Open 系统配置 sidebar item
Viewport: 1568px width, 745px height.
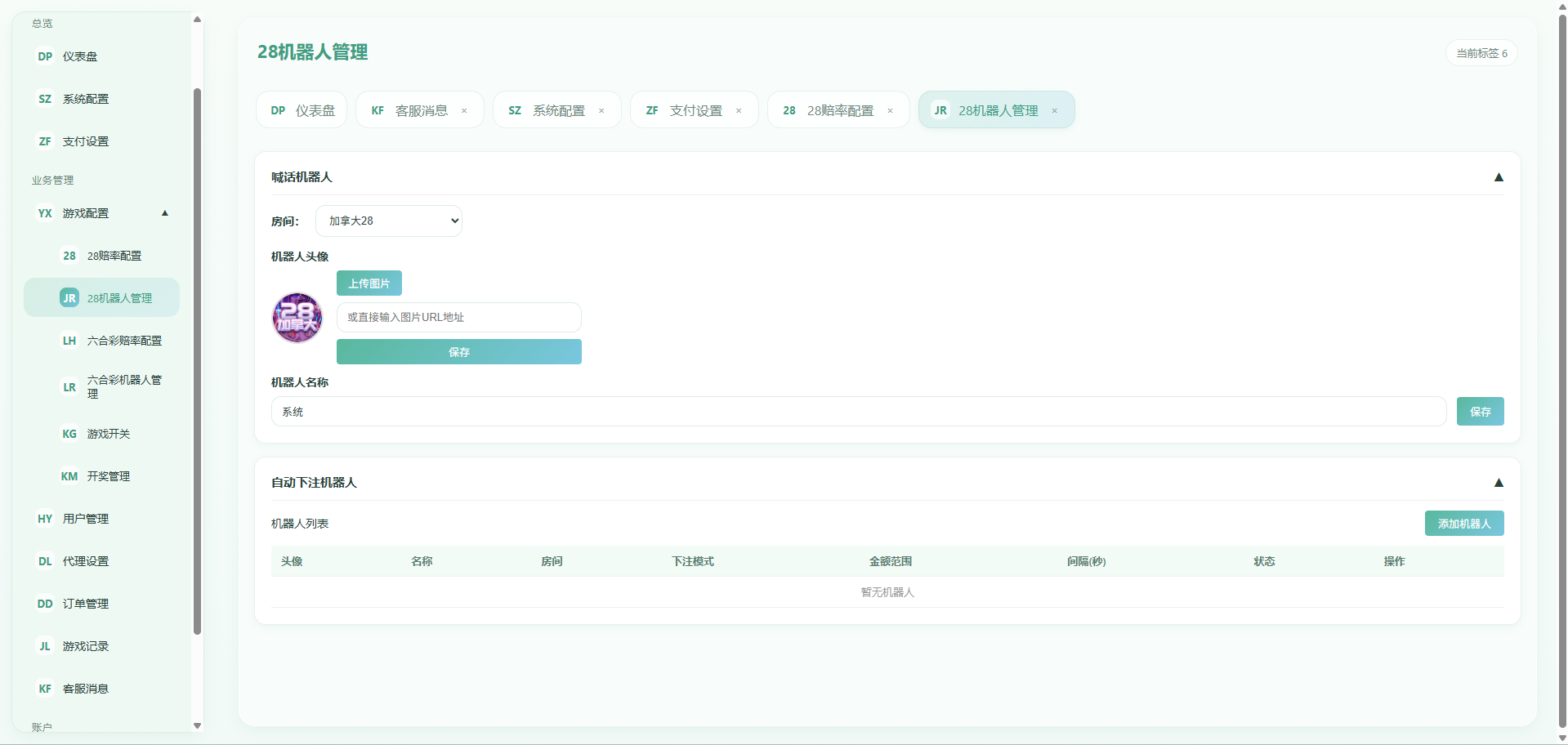click(101, 99)
